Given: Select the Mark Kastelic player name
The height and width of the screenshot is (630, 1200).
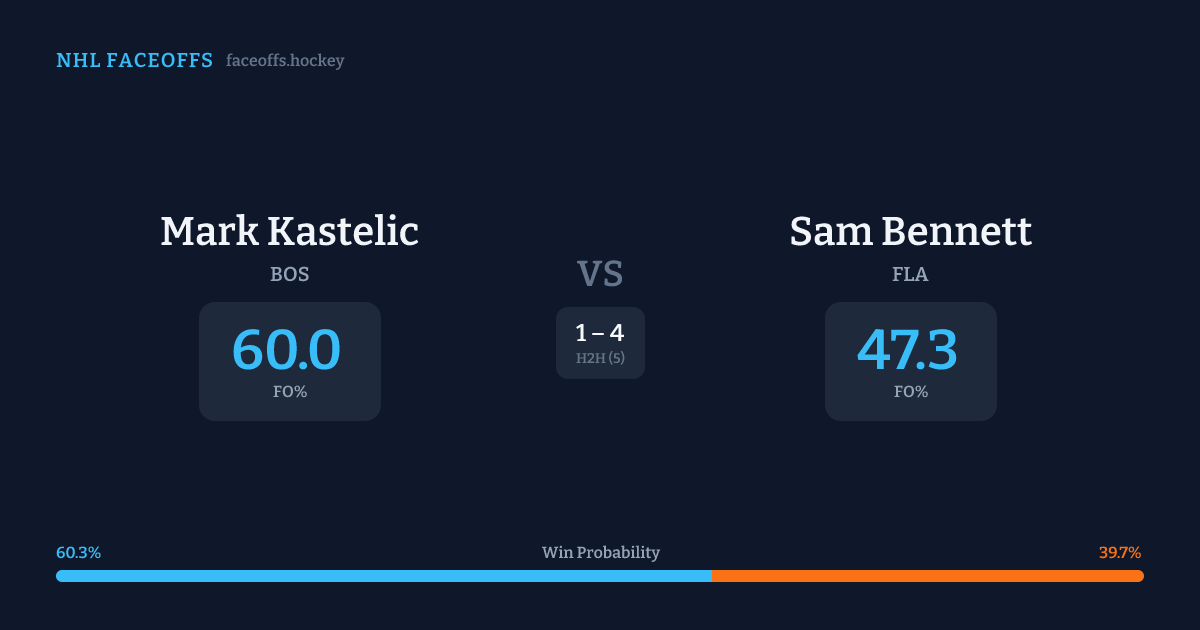Looking at the screenshot, I should pos(289,232).
